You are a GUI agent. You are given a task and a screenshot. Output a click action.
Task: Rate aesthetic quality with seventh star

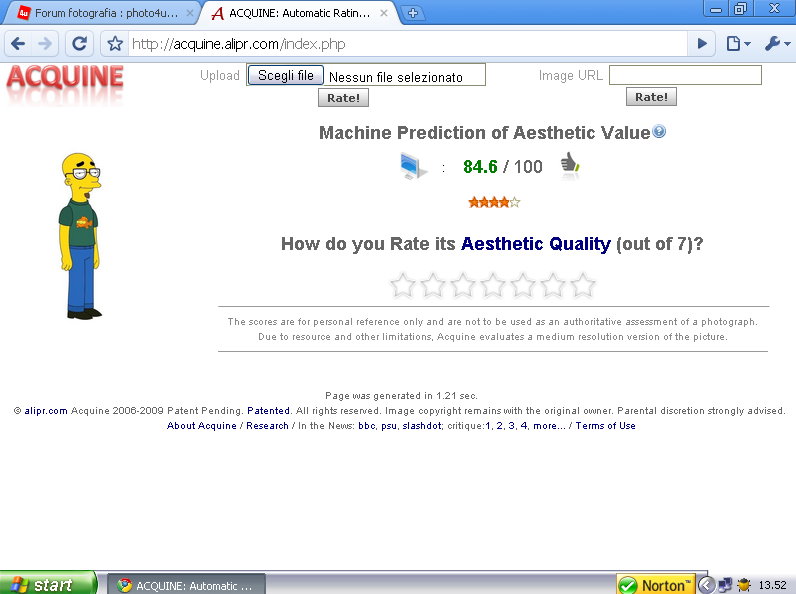583,286
